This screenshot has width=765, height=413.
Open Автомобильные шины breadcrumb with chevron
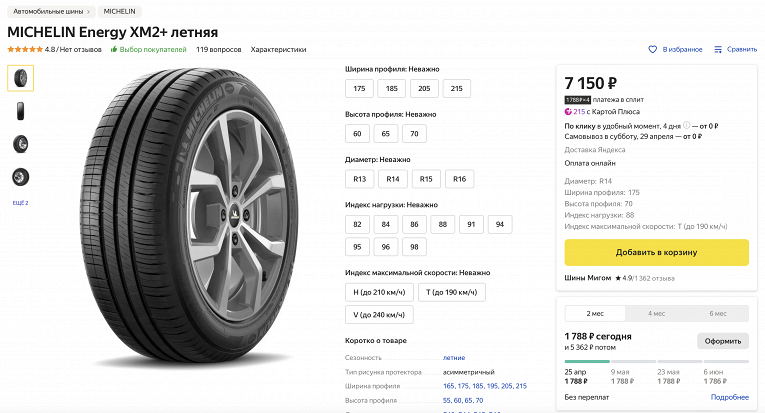51,11
